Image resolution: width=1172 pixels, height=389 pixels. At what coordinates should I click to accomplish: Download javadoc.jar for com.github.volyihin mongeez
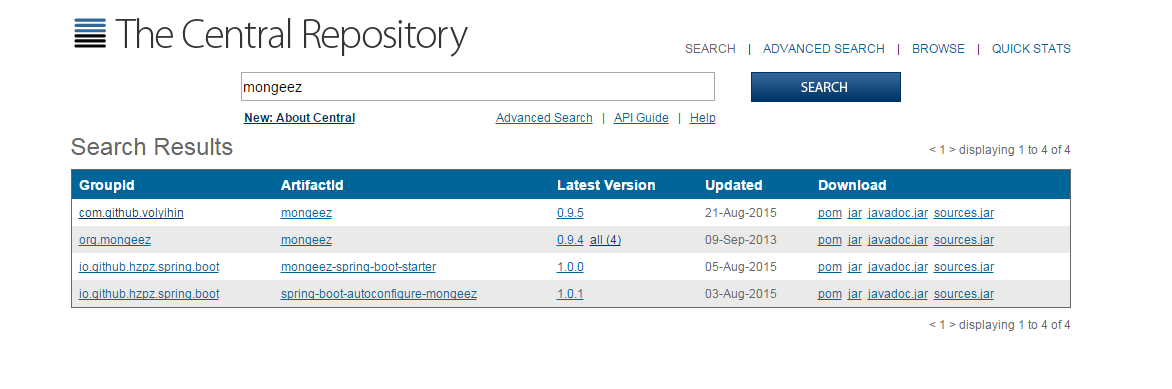pos(898,213)
